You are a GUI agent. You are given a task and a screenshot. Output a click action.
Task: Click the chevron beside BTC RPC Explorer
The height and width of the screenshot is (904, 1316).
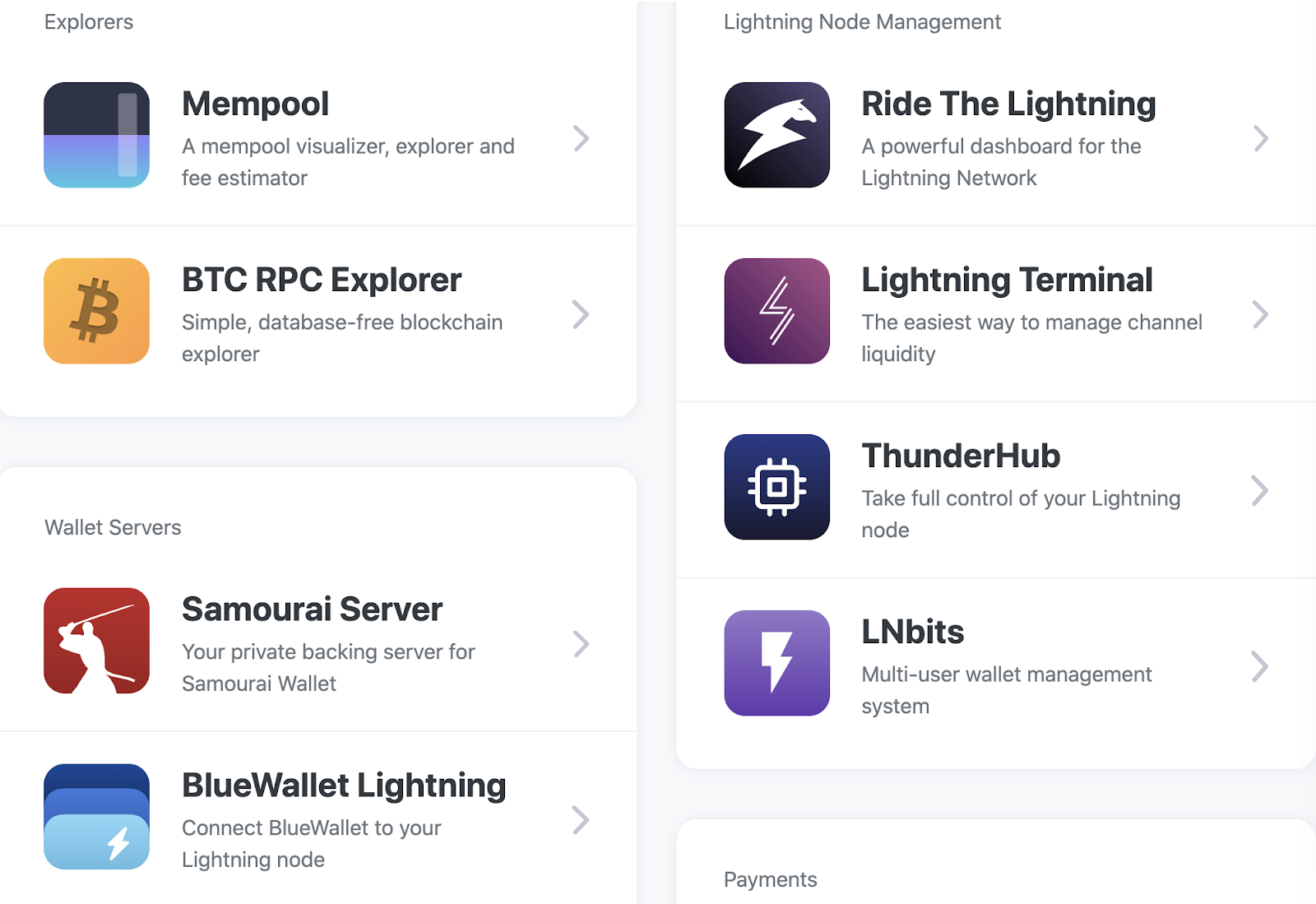581,314
